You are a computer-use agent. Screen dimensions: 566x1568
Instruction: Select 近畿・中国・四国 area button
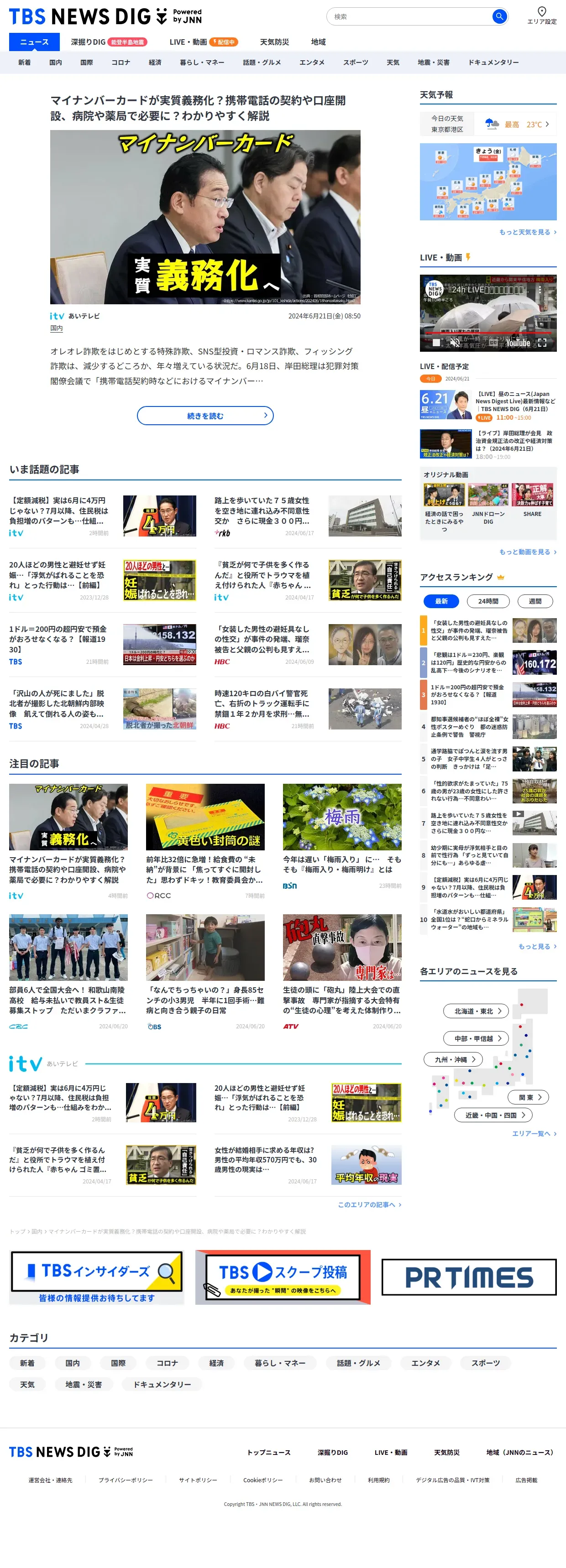click(x=494, y=1115)
